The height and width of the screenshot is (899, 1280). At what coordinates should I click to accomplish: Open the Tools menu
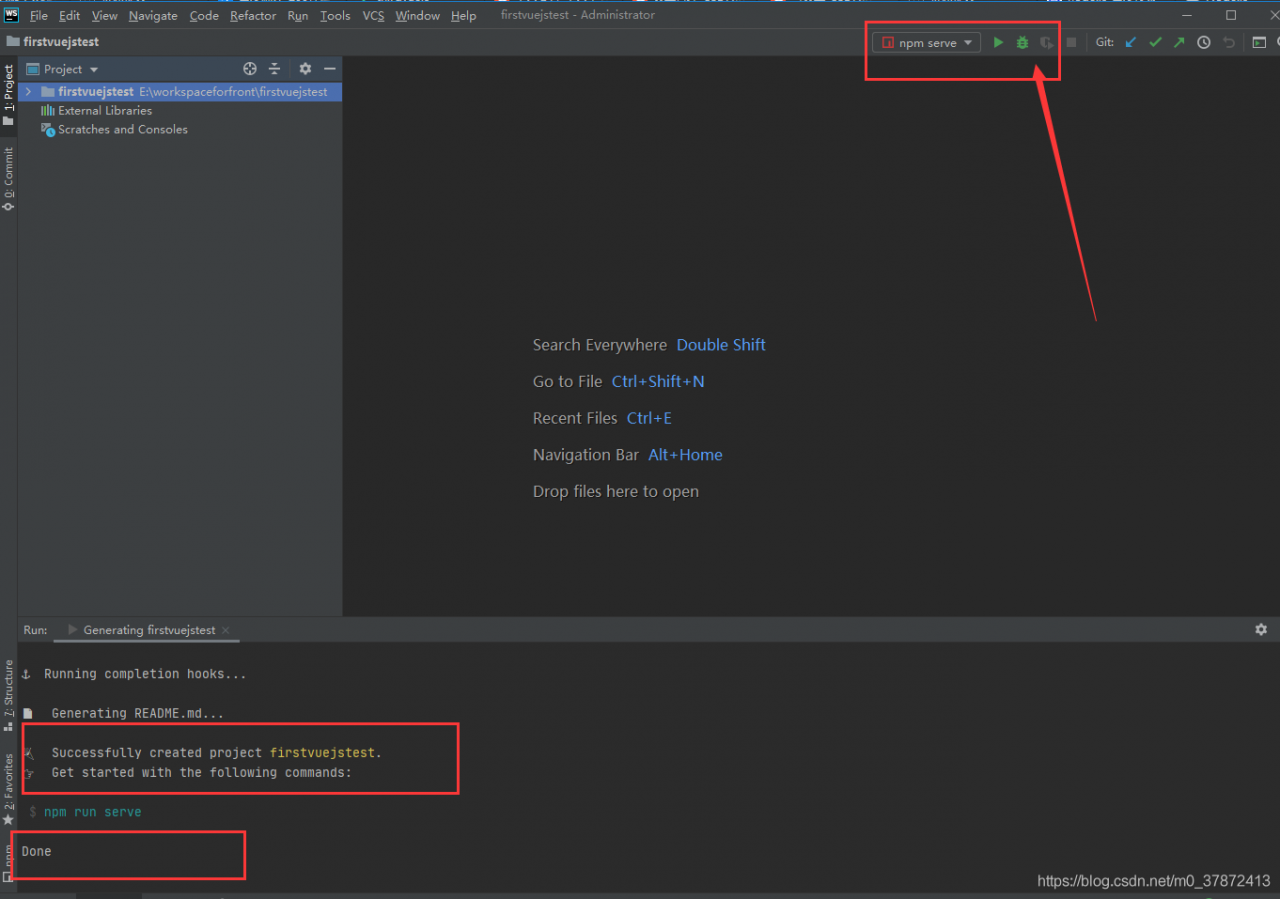coord(335,16)
